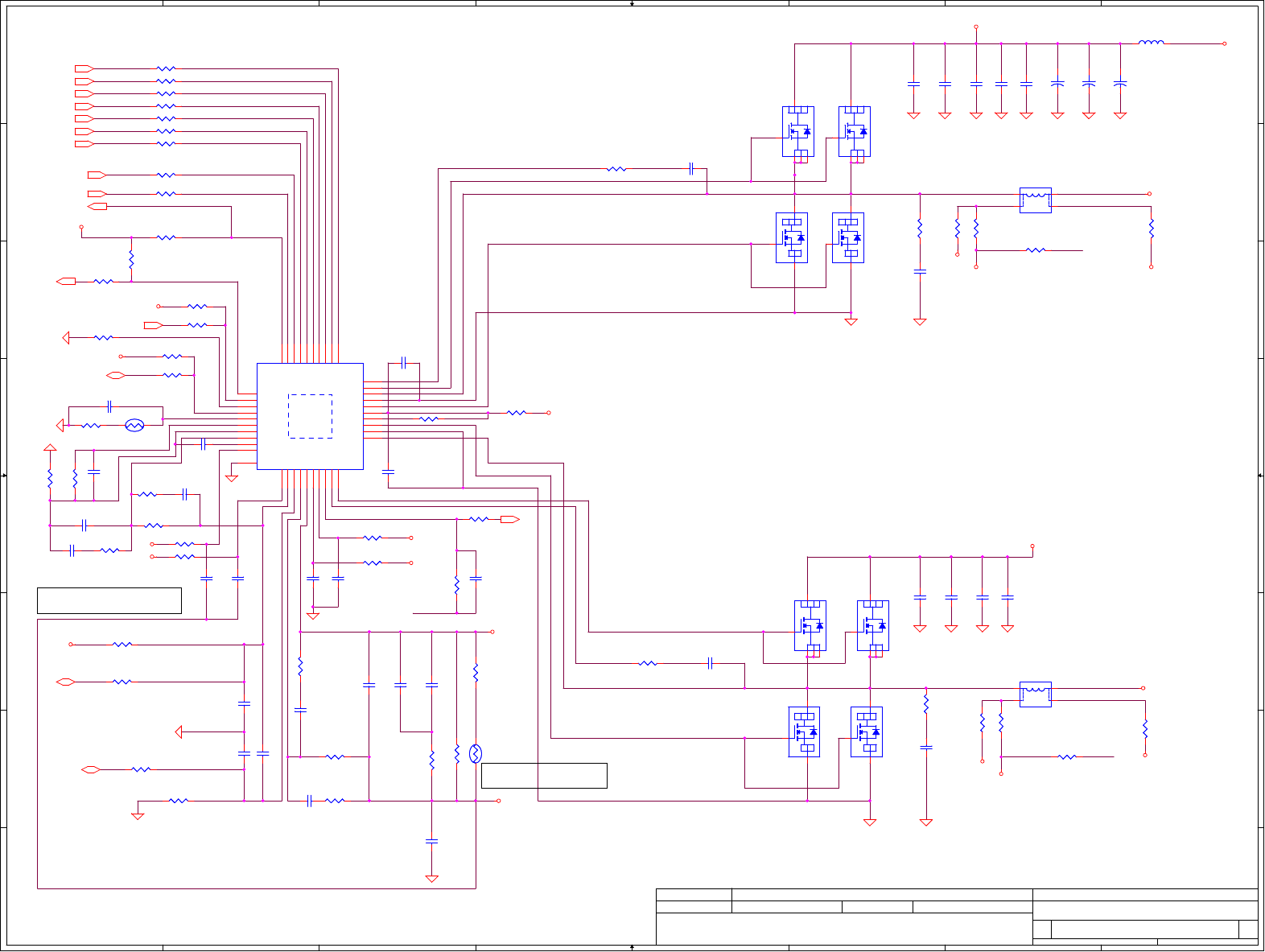The width and height of the screenshot is (1265, 952).
Task: Select the empty note box at the left edge
Action: coord(109,601)
